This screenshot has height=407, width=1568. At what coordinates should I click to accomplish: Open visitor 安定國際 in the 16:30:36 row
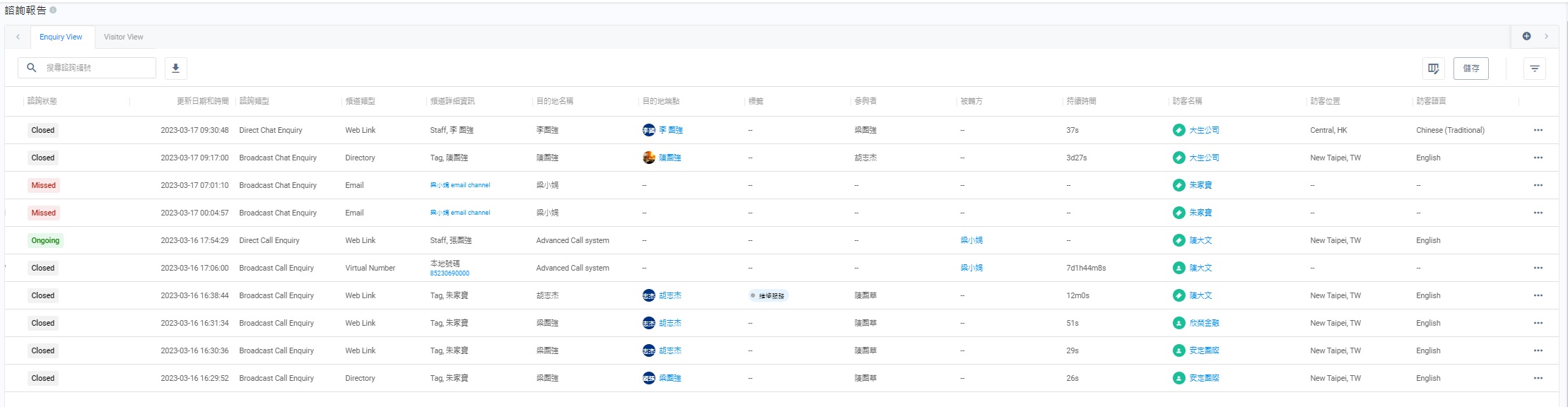click(x=1203, y=350)
